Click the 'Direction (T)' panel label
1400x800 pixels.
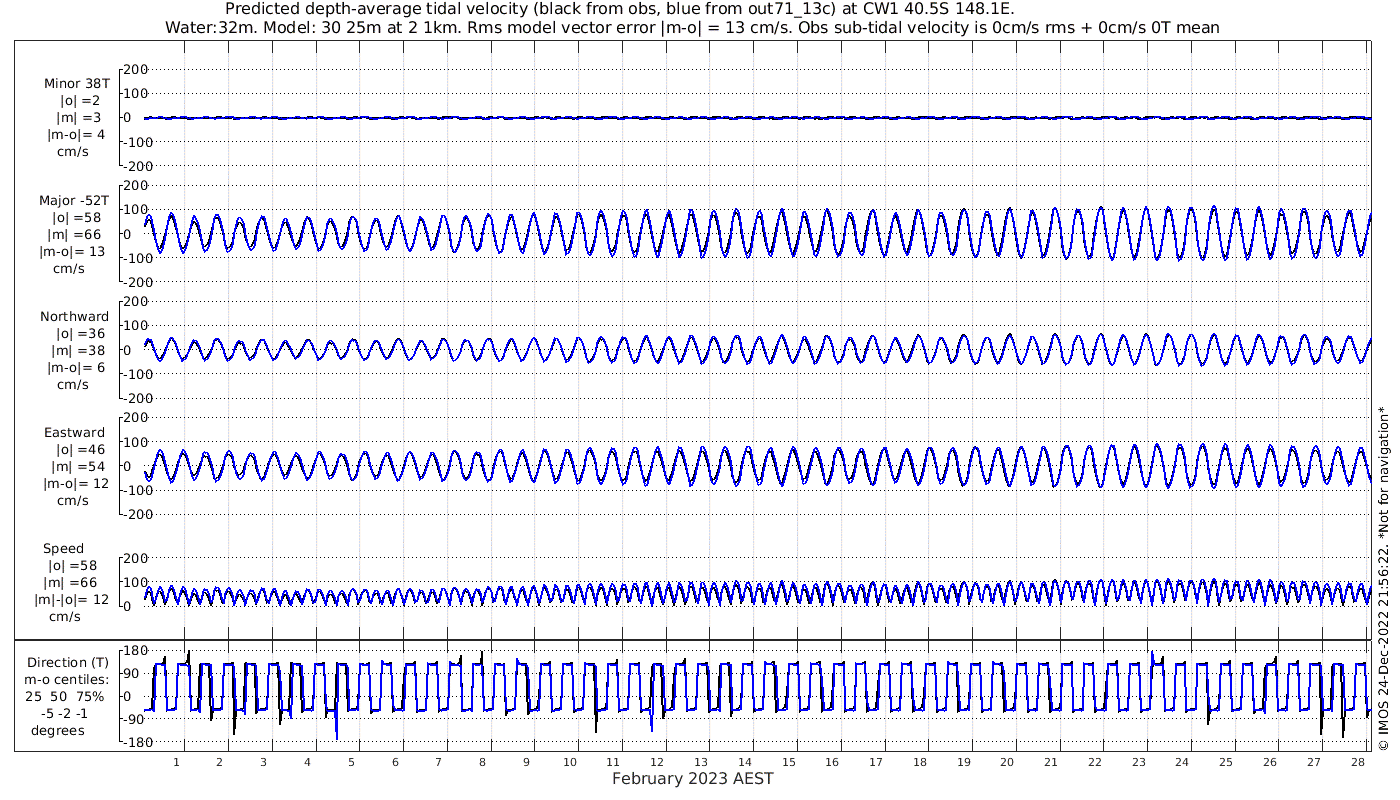tap(67, 663)
